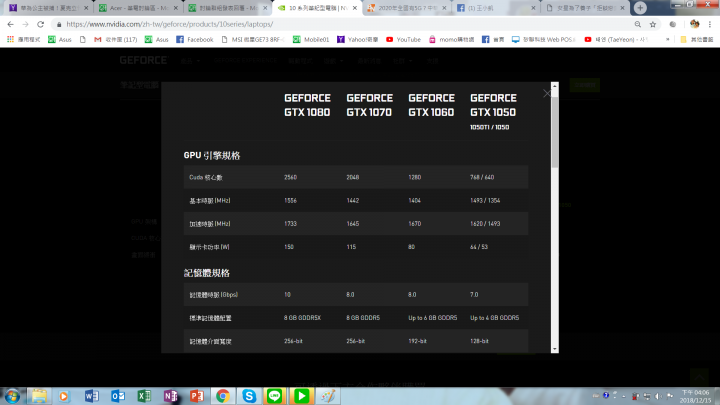Open the Apps shortcut in bookmarks bar
The width and height of the screenshot is (720, 405).
tap(23, 39)
